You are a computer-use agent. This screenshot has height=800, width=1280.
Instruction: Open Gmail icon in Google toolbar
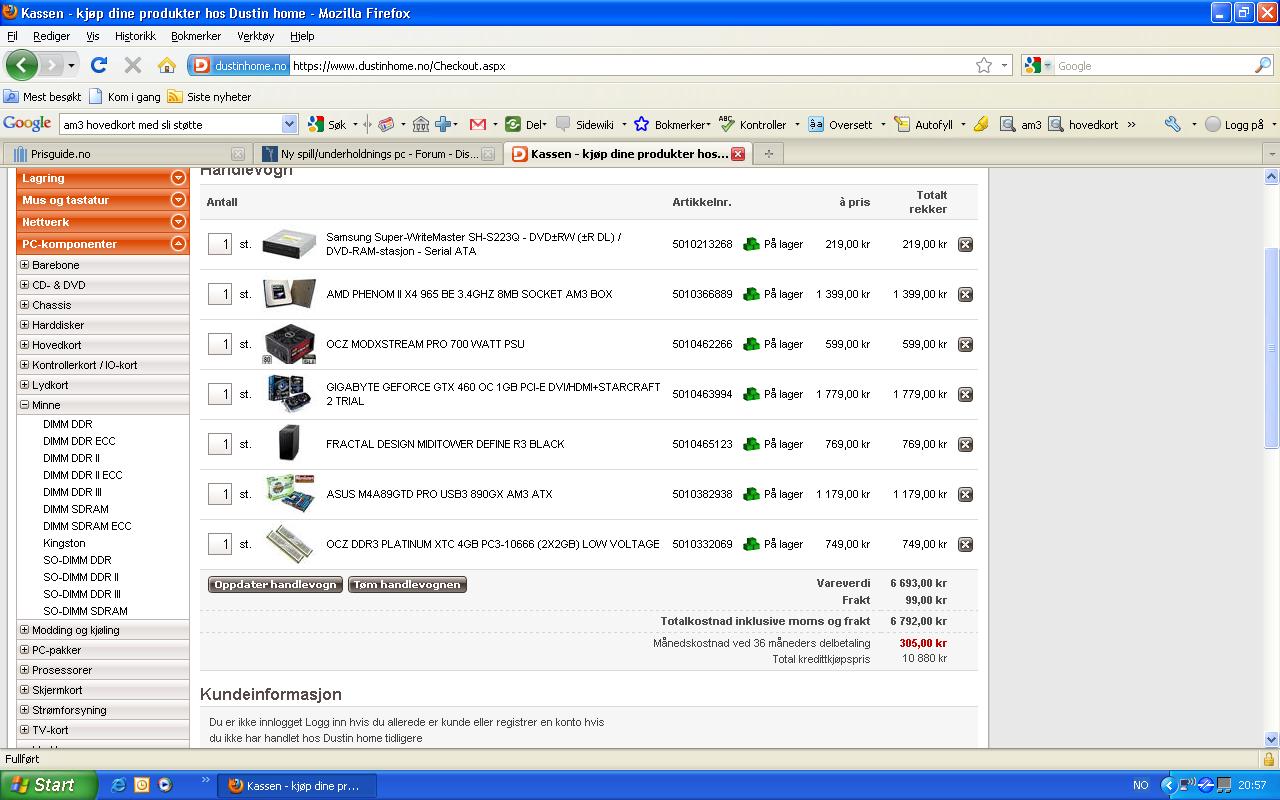coord(477,124)
